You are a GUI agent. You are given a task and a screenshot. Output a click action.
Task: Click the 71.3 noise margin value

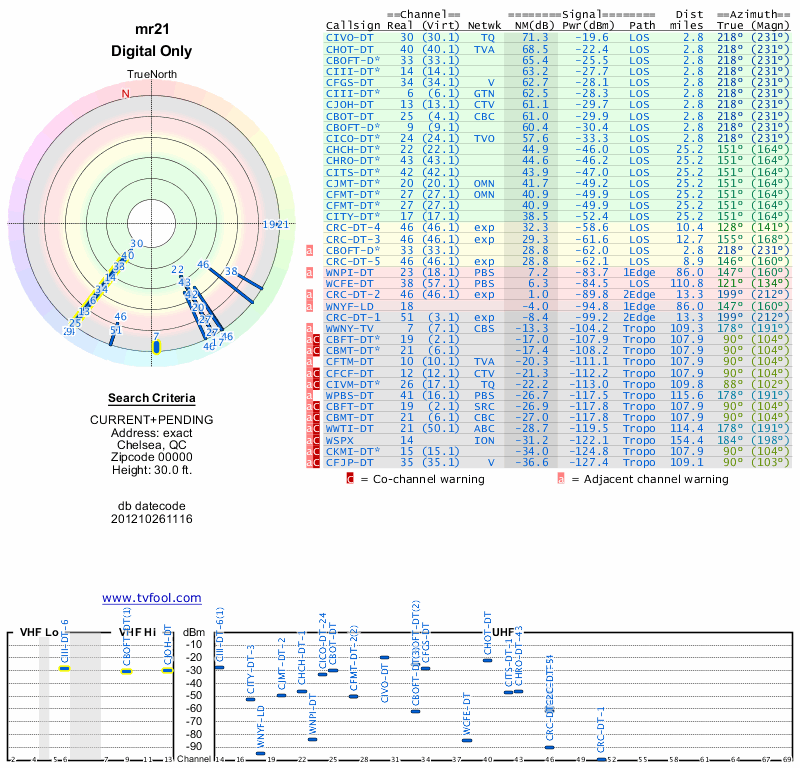(535, 38)
